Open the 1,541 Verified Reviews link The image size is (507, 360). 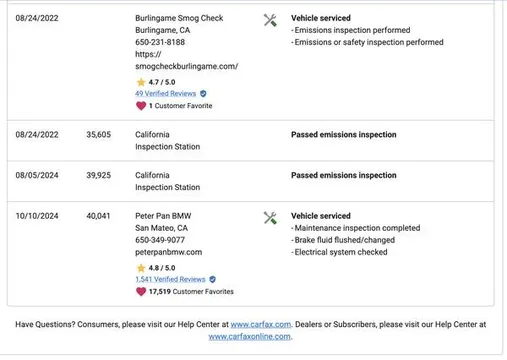click(170, 279)
